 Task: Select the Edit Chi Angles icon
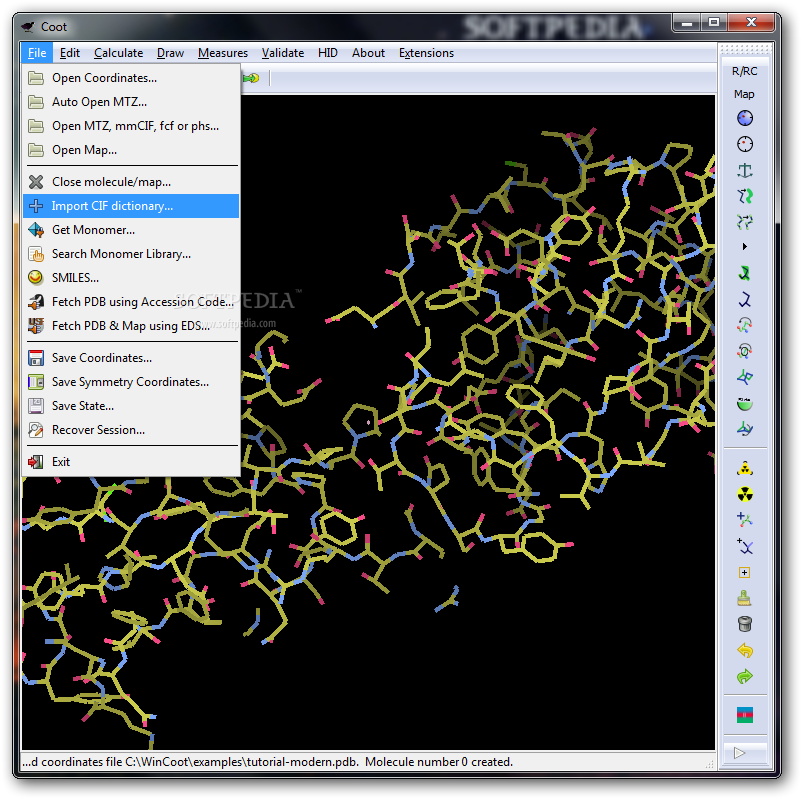pyautogui.click(x=745, y=325)
